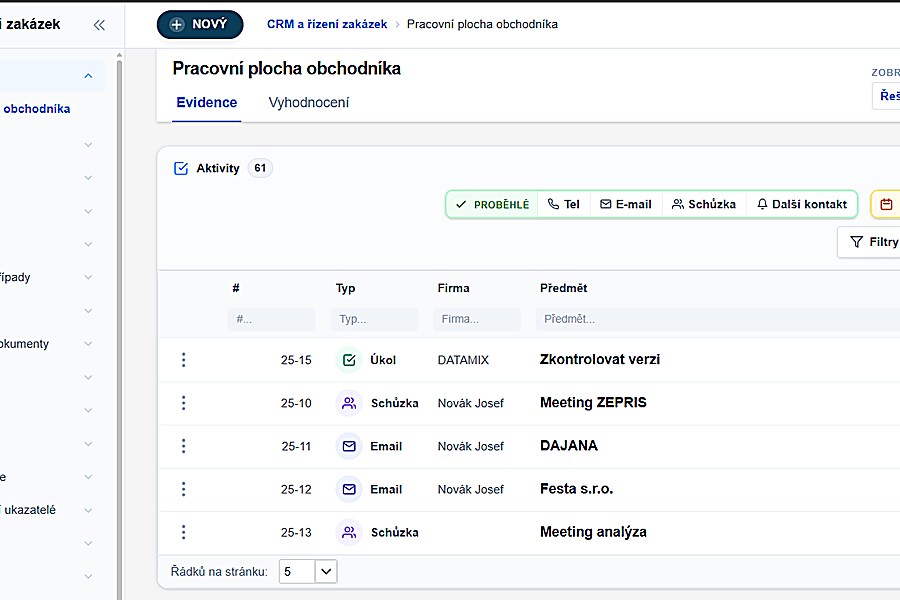Focus the Firma filter input
This screenshot has height=600, width=900.
pyautogui.click(x=477, y=319)
